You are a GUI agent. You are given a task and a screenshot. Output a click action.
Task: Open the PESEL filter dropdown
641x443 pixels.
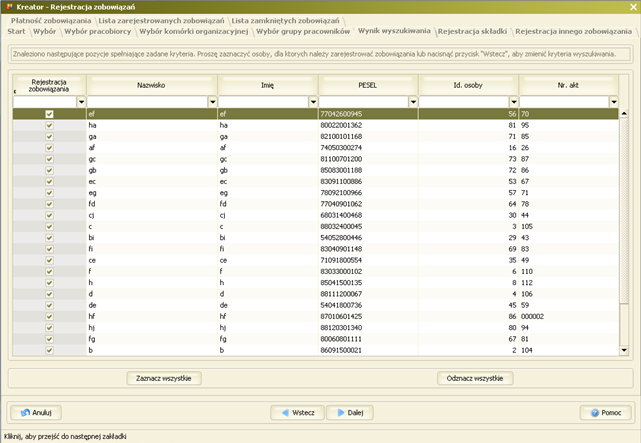[413, 102]
